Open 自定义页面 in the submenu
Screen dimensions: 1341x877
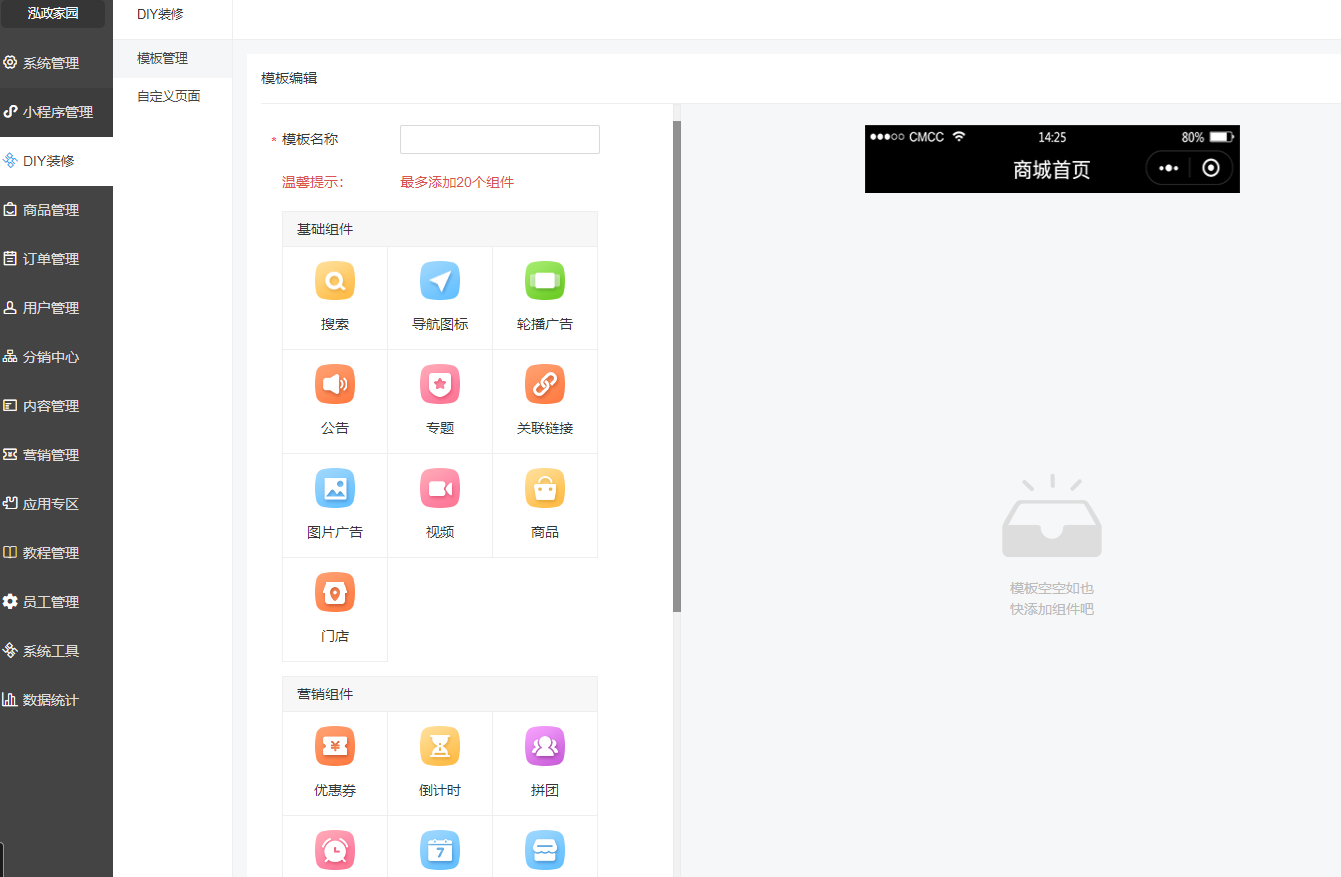click(x=169, y=97)
